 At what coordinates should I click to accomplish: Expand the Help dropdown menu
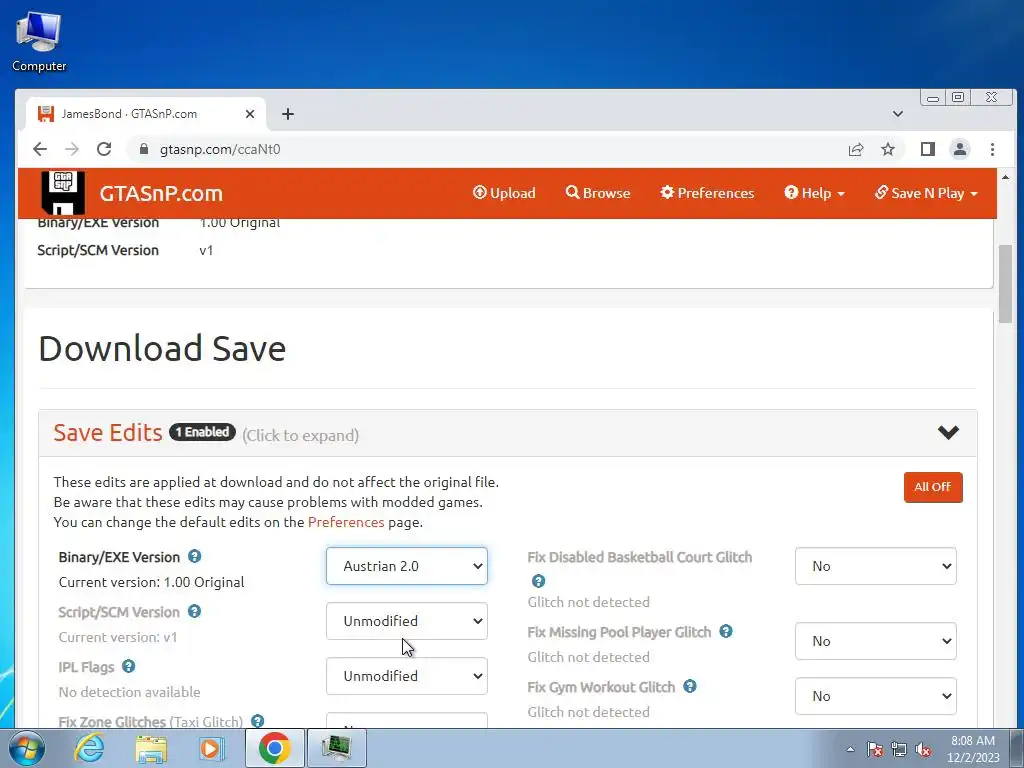814,193
